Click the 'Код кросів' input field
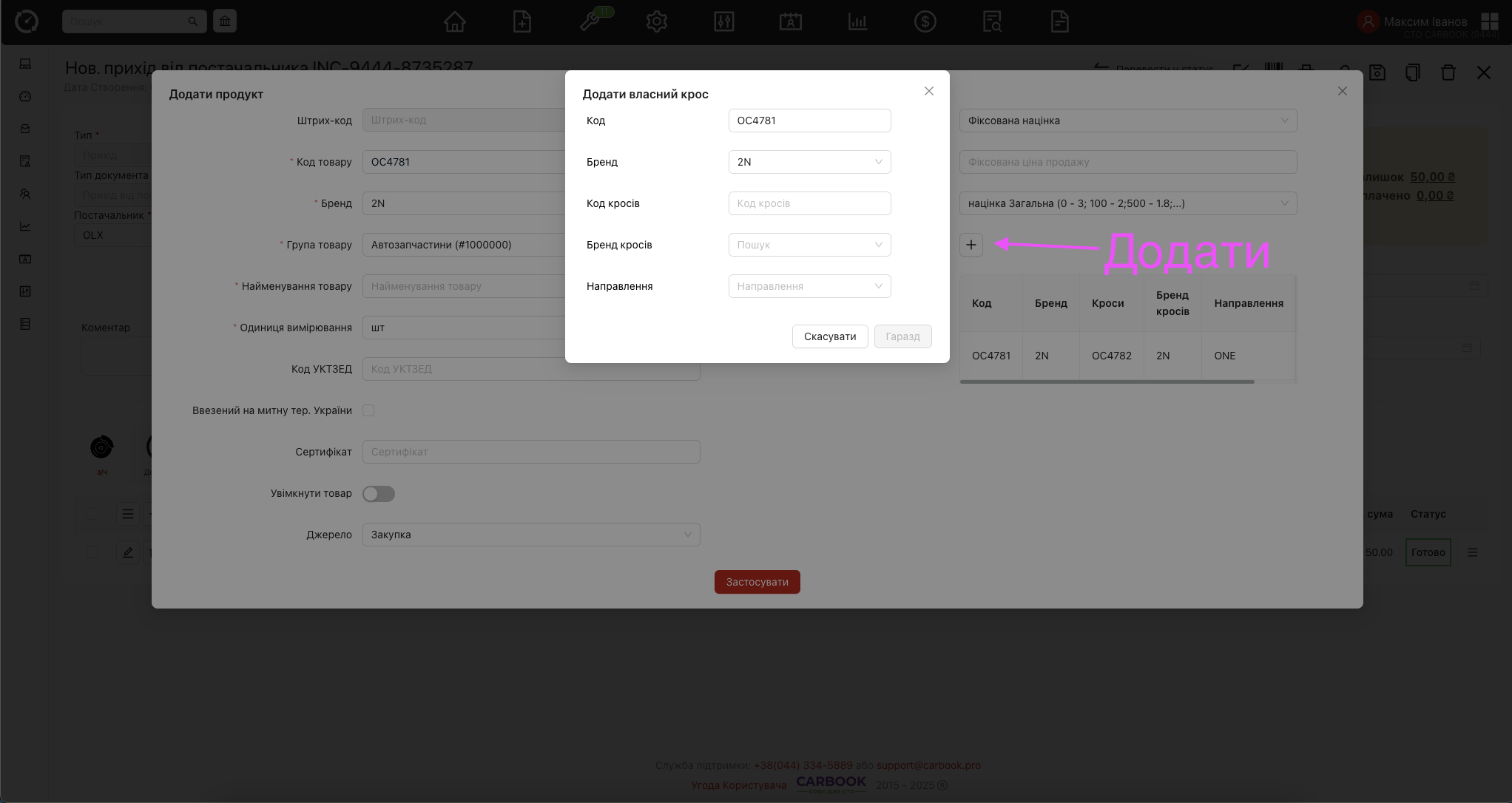Image resolution: width=1512 pixels, height=803 pixels. 809,203
